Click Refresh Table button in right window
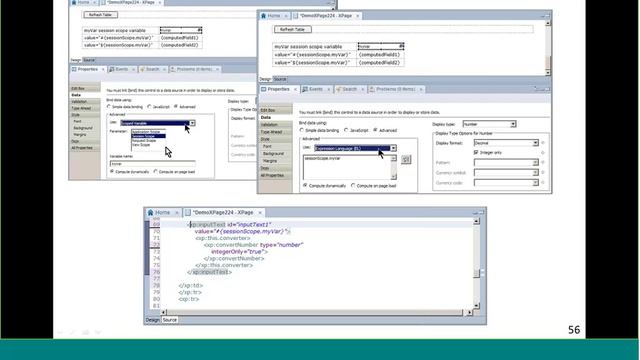 293,29
